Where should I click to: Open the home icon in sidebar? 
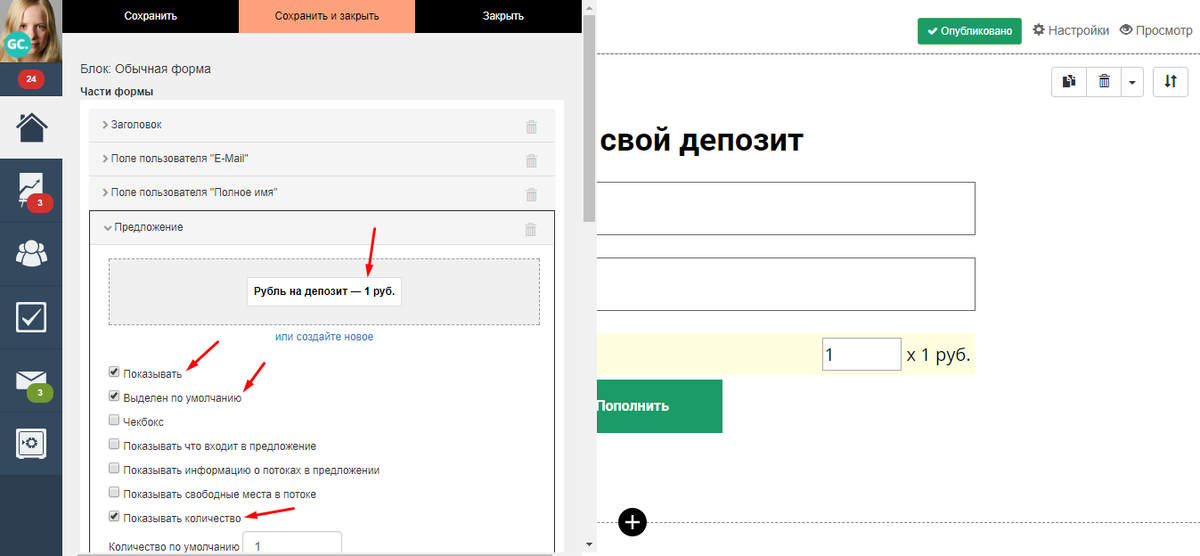(x=31, y=126)
